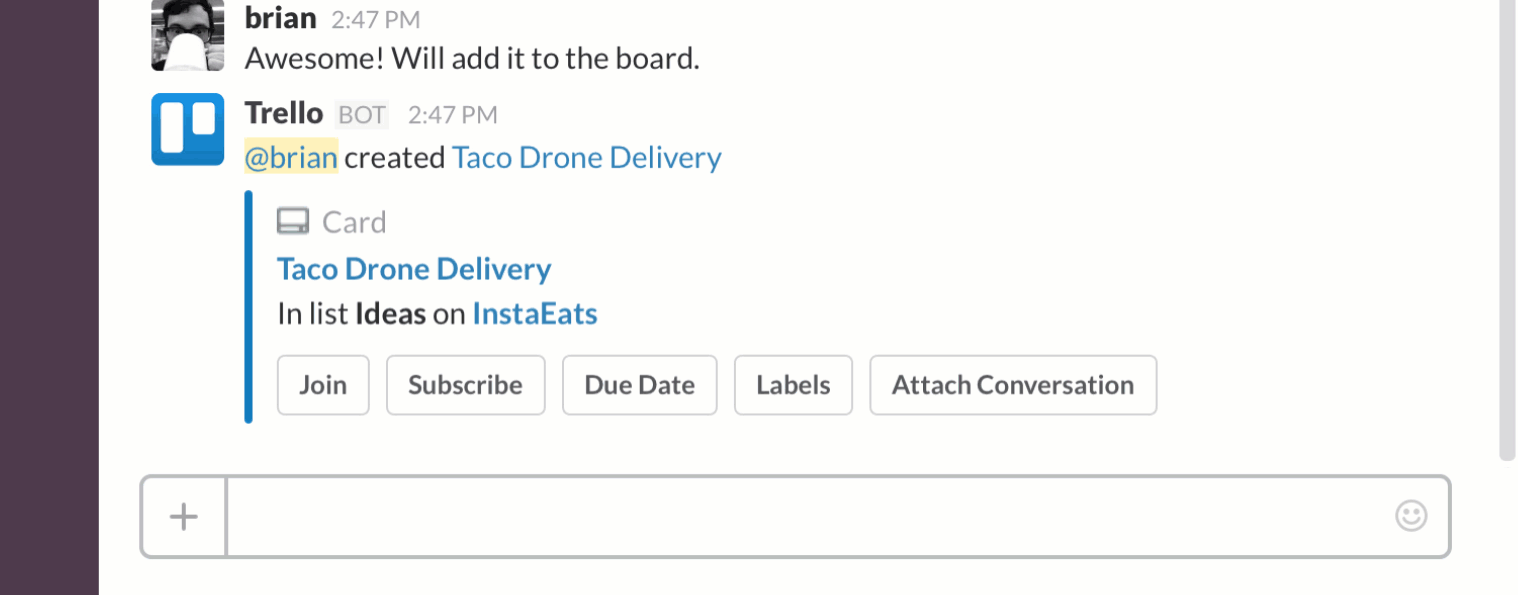This screenshot has width=1518, height=595.
Task: Click the message list scrollbar
Action: pyautogui.click(x=1508, y=230)
